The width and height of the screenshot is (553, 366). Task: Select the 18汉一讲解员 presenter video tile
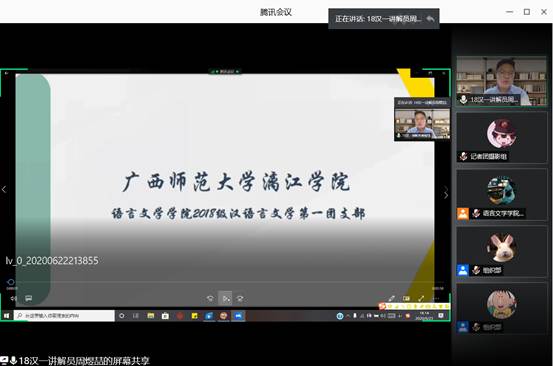[501, 81]
